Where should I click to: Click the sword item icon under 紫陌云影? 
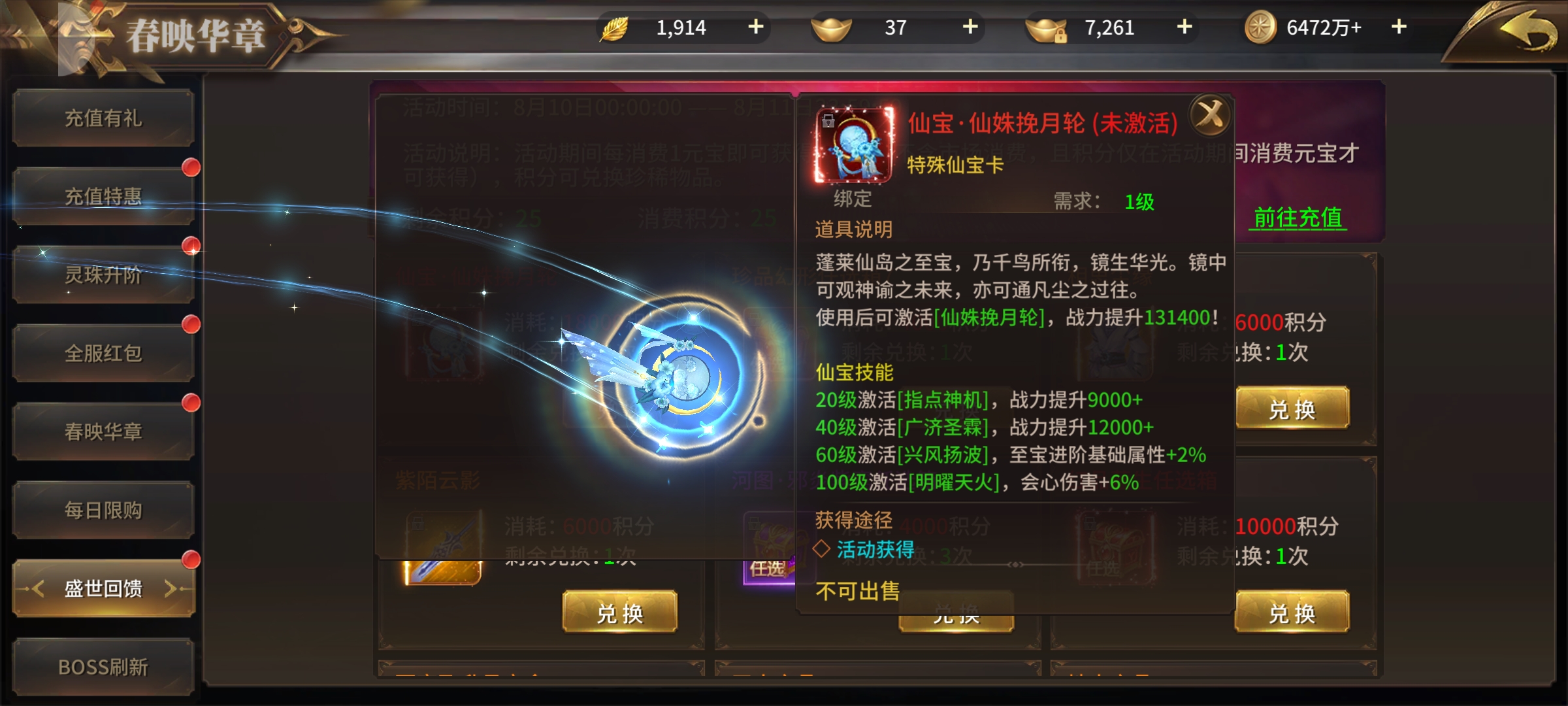(443, 549)
